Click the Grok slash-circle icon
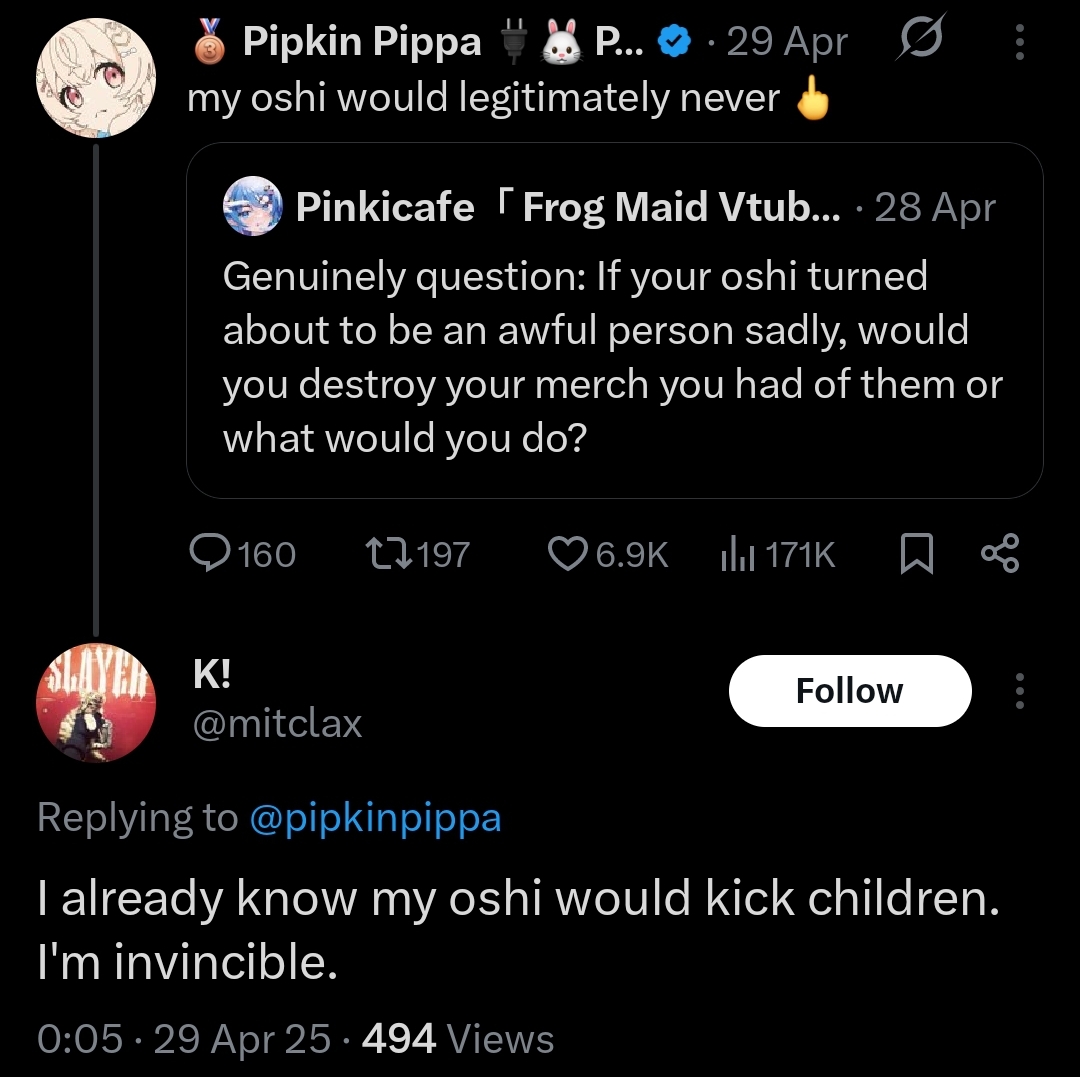Image resolution: width=1080 pixels, height=1077 pixels. [924, 42]
